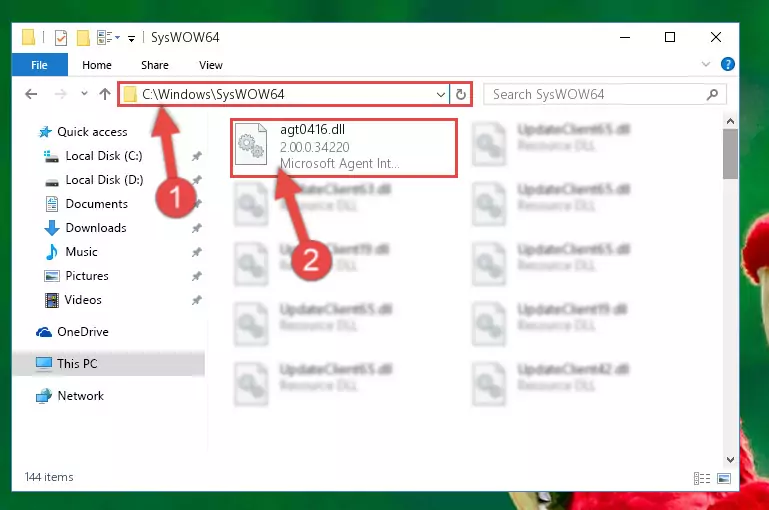The width and height of the screenshot is (769, 510).
Task: Go up one folder level
Action: (104, 94)
